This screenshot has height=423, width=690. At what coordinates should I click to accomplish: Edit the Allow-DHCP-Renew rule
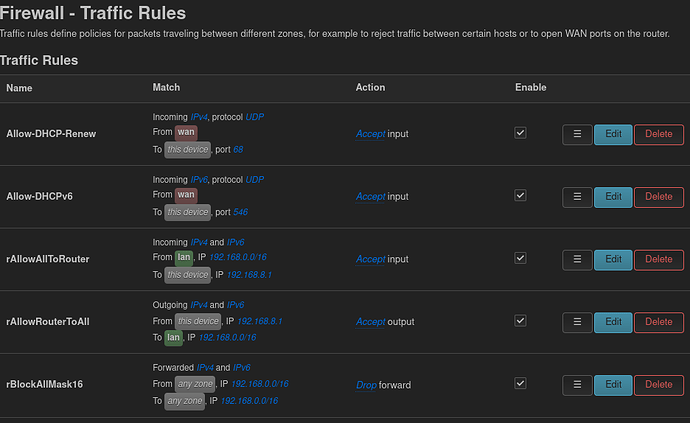coord(613,134)
